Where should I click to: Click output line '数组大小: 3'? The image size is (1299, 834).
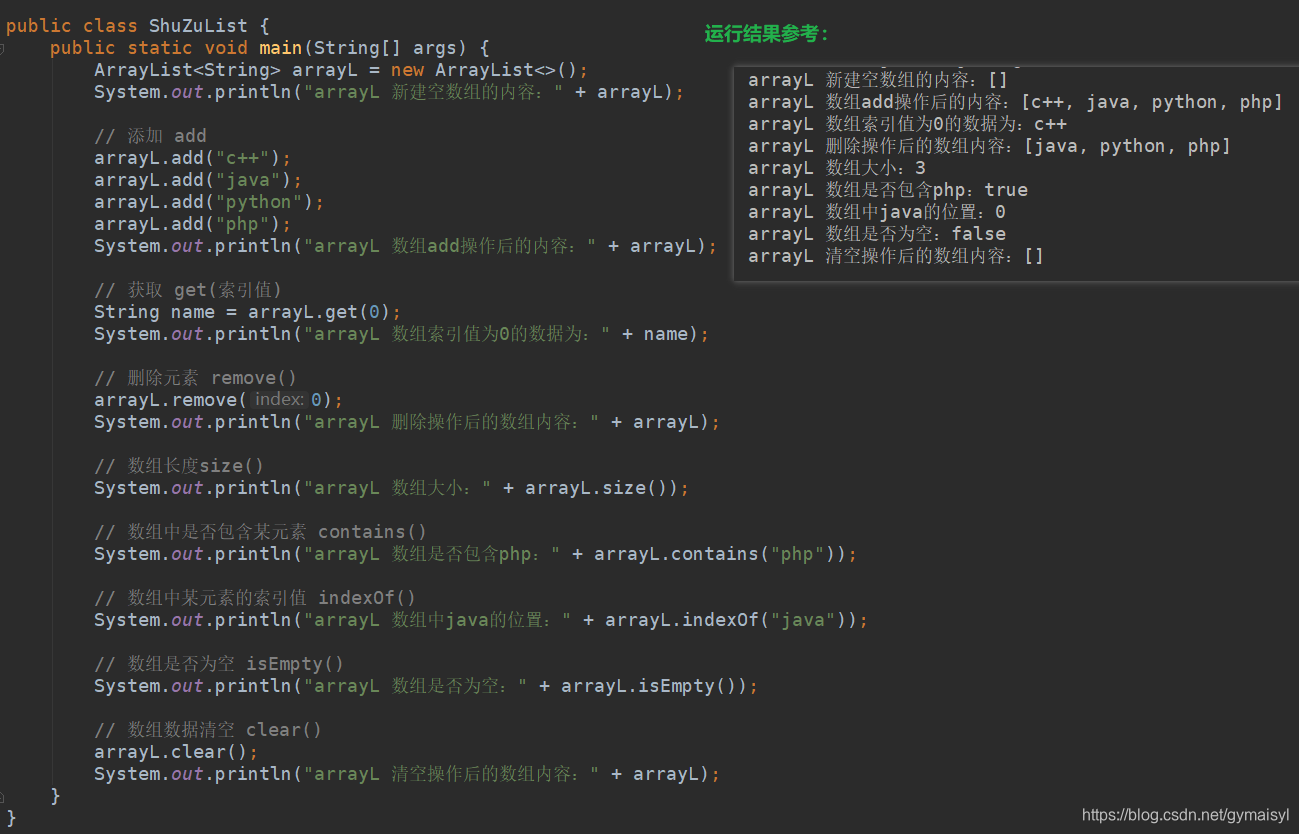pos(837,168)
